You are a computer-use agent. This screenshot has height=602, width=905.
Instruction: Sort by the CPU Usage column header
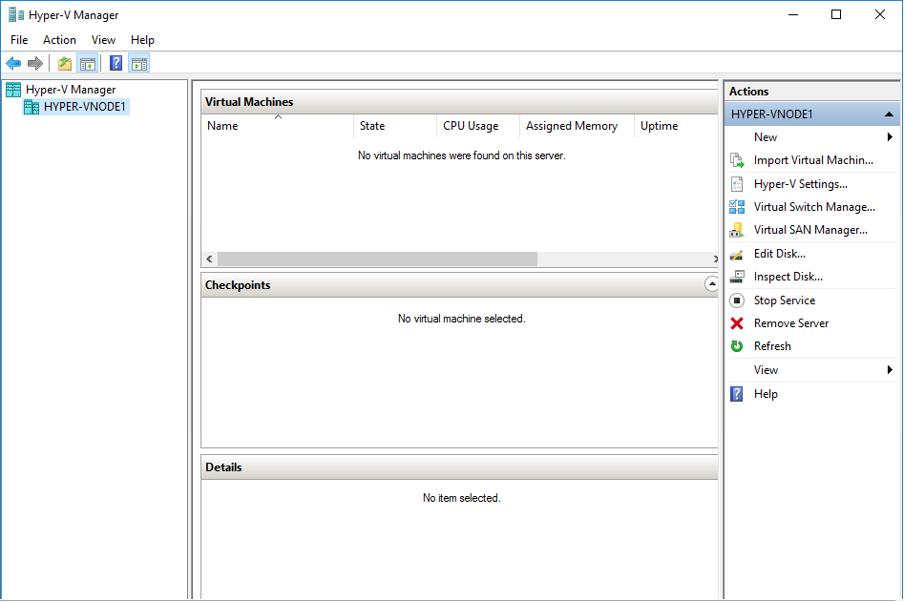click(x=478, y=126)
